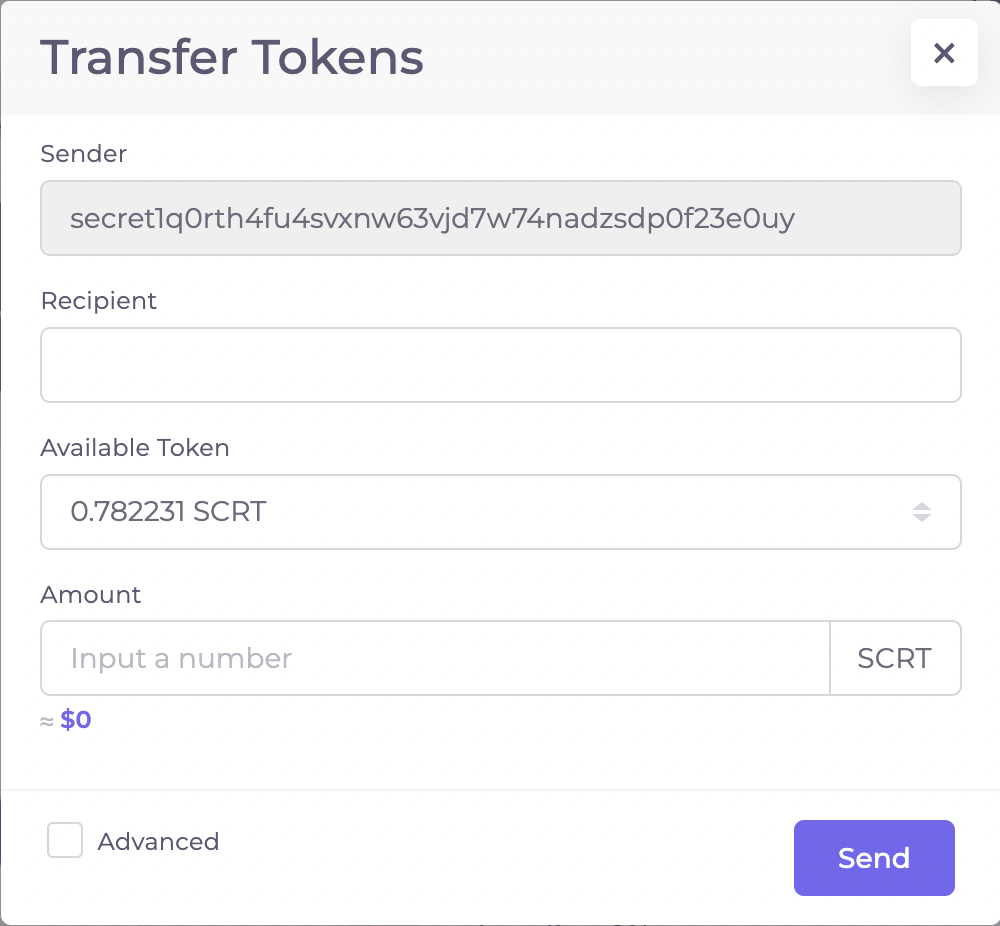Click the up-down arrows in token selector

(x=921, y=512)
